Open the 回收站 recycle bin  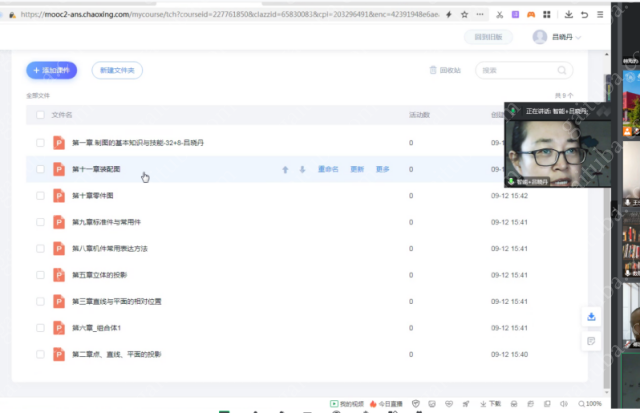(445, 70)
